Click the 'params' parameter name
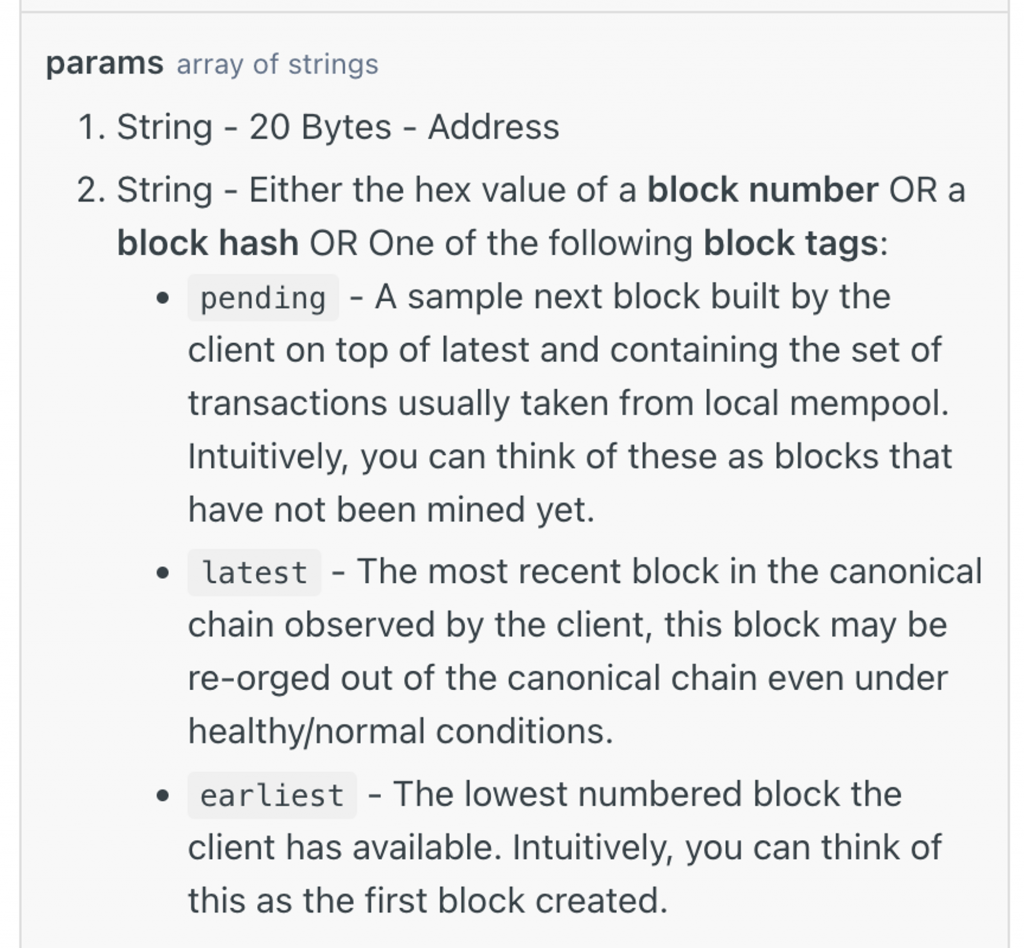Screen dimensions: 1024x948 (x=104, y=64)
